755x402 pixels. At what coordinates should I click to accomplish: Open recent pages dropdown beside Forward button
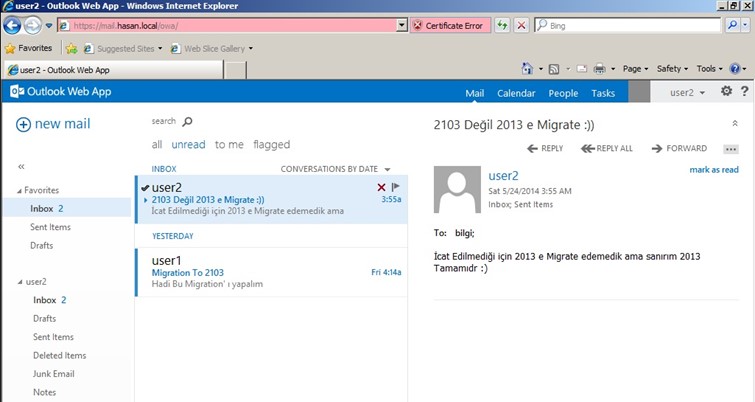(49, 26)
